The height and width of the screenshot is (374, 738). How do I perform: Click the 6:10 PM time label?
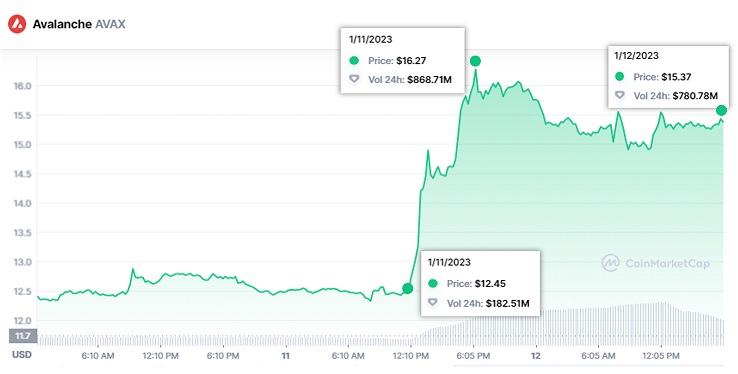[x=223, y=356]
